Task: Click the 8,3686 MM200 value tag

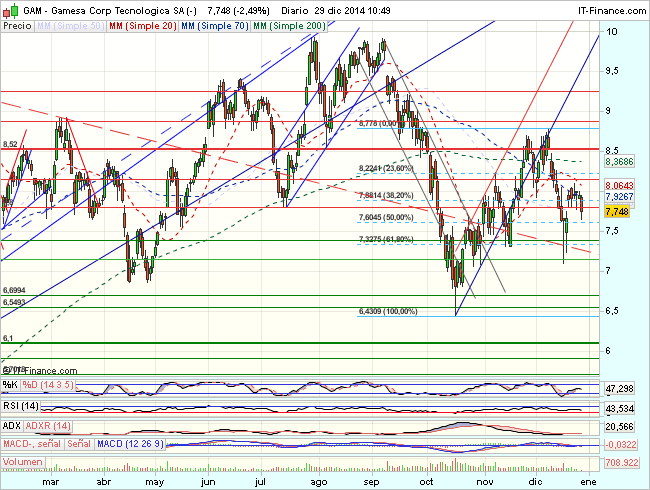Action: tap(619, 162)
